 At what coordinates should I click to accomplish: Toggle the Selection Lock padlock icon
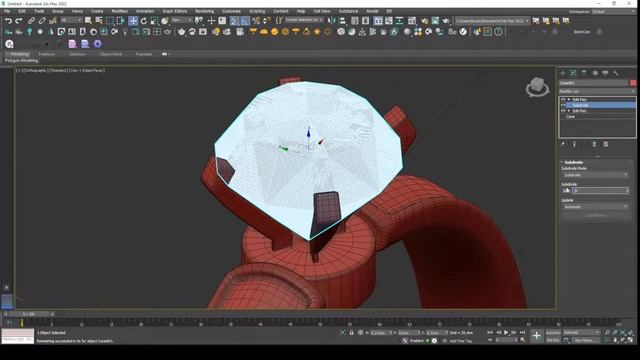coord(351,333)
